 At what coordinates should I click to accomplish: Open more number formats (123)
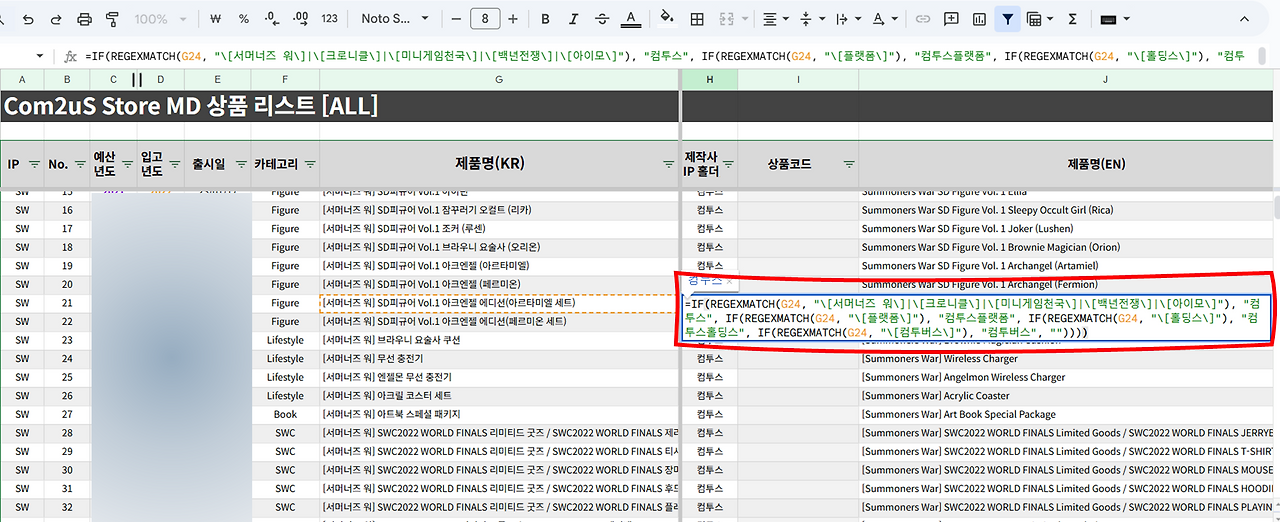pos(329,19)
